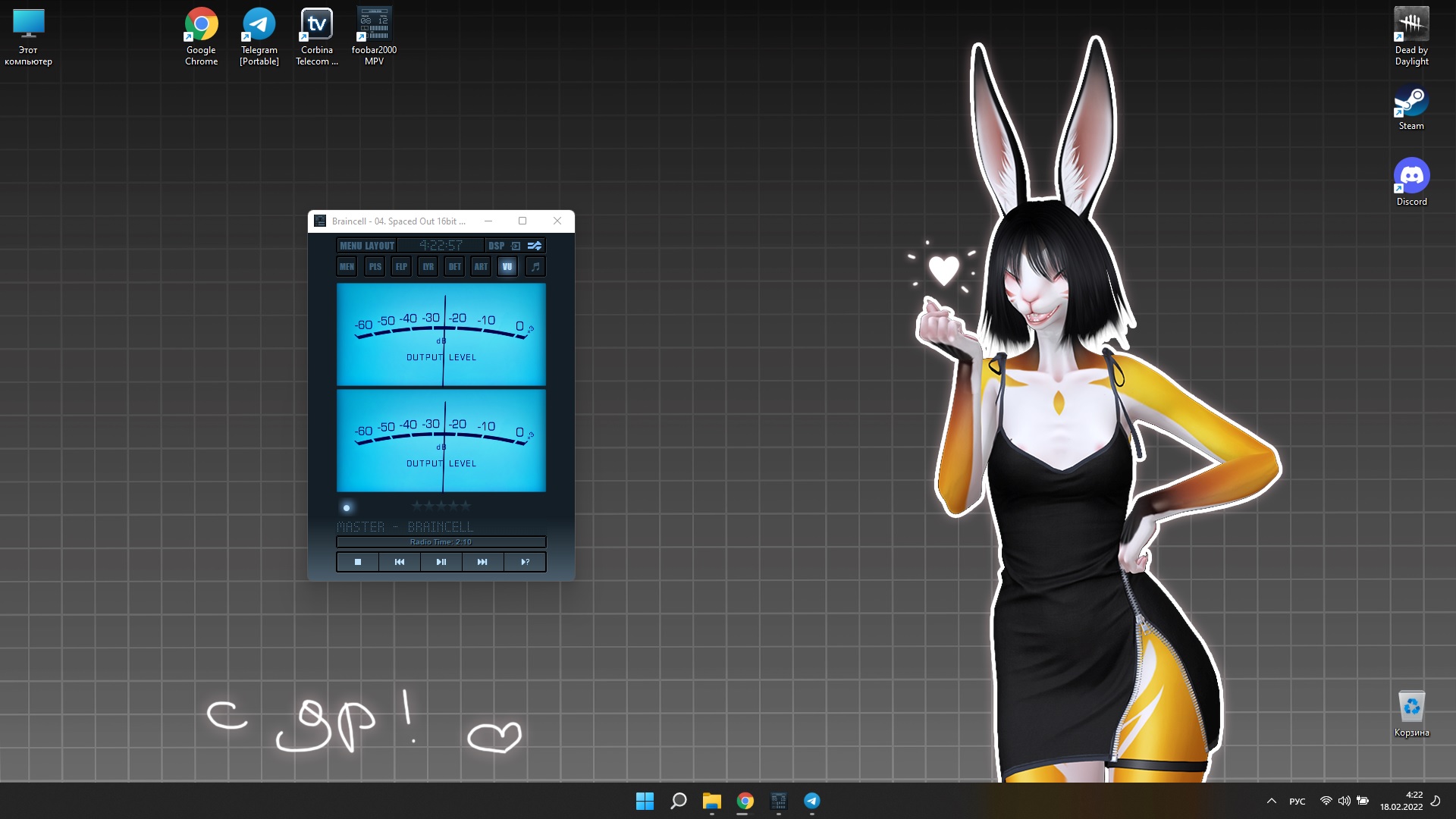Image resolution: width=1456 pixels, height=819 pixels.
Task: Skip to the next track
Action: pos(482,562)
